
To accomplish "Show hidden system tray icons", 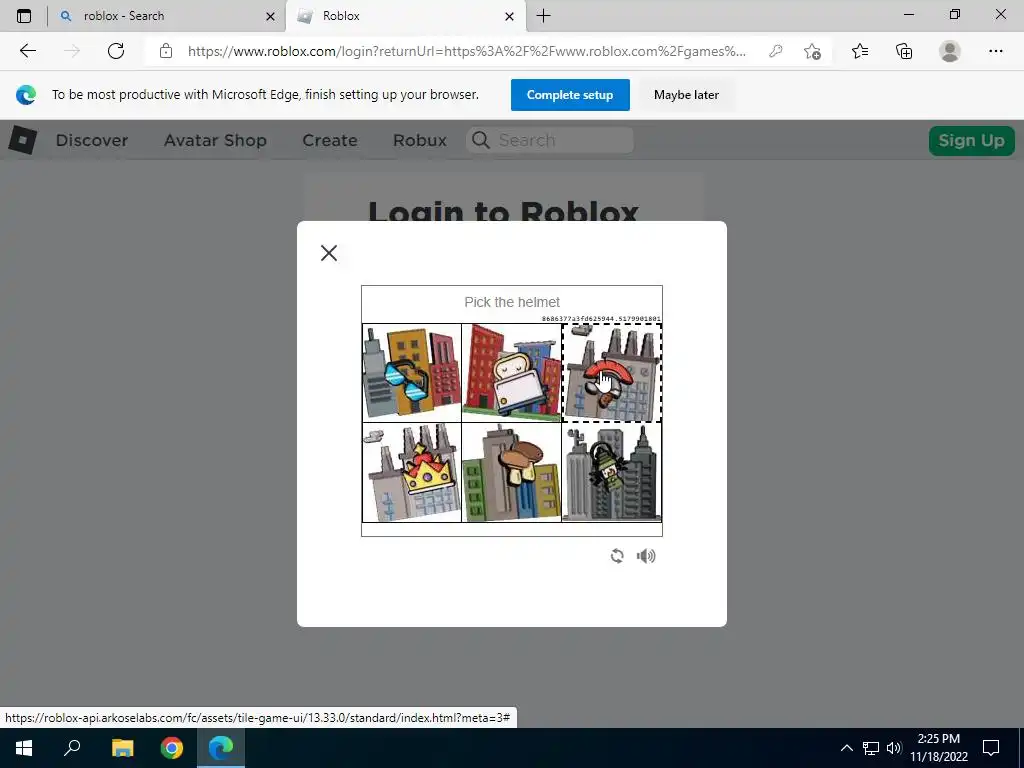I will (846, 748).
